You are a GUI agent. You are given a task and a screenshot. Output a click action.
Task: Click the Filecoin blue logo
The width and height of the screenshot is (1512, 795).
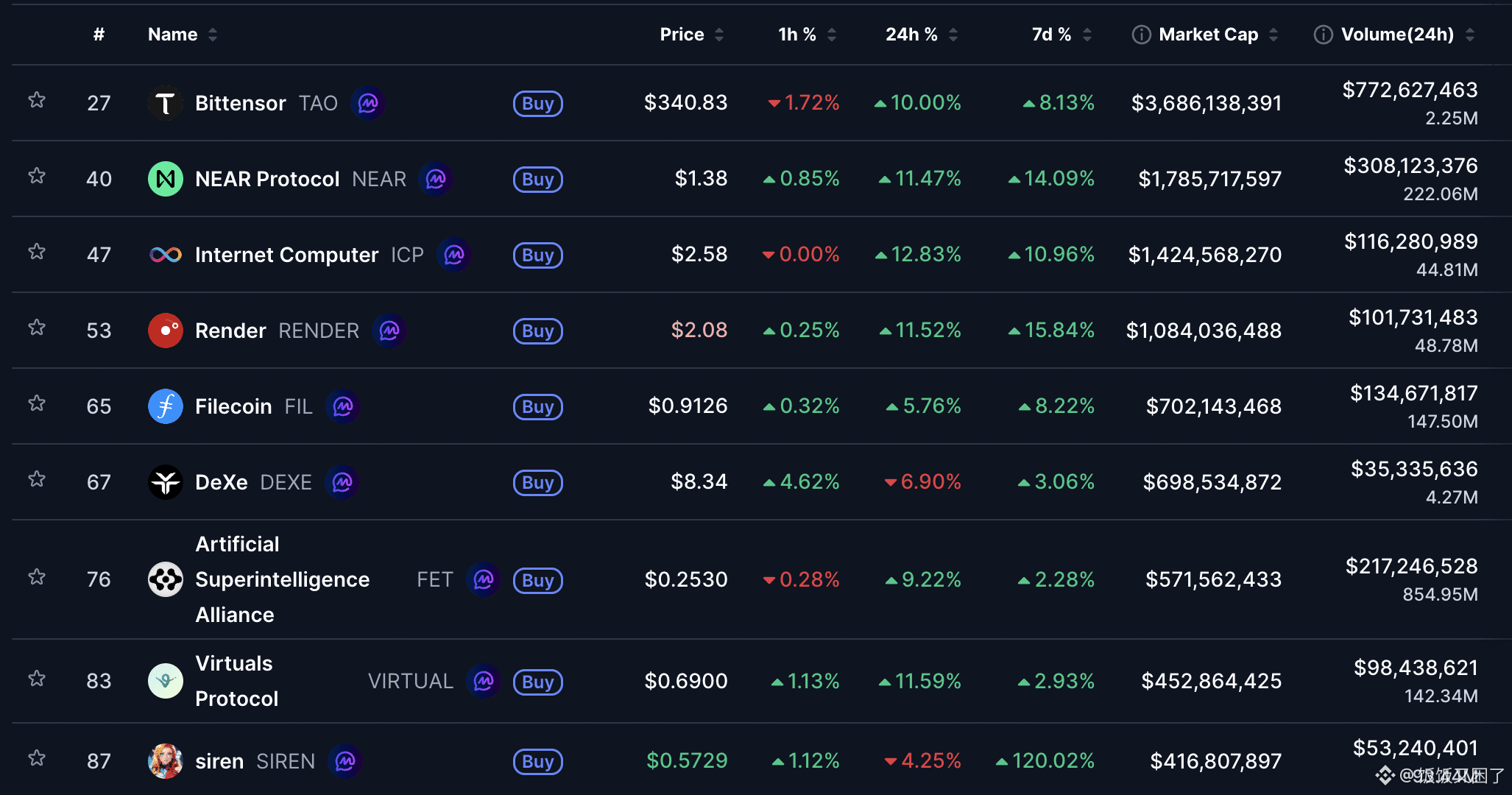tap(166, 406)
